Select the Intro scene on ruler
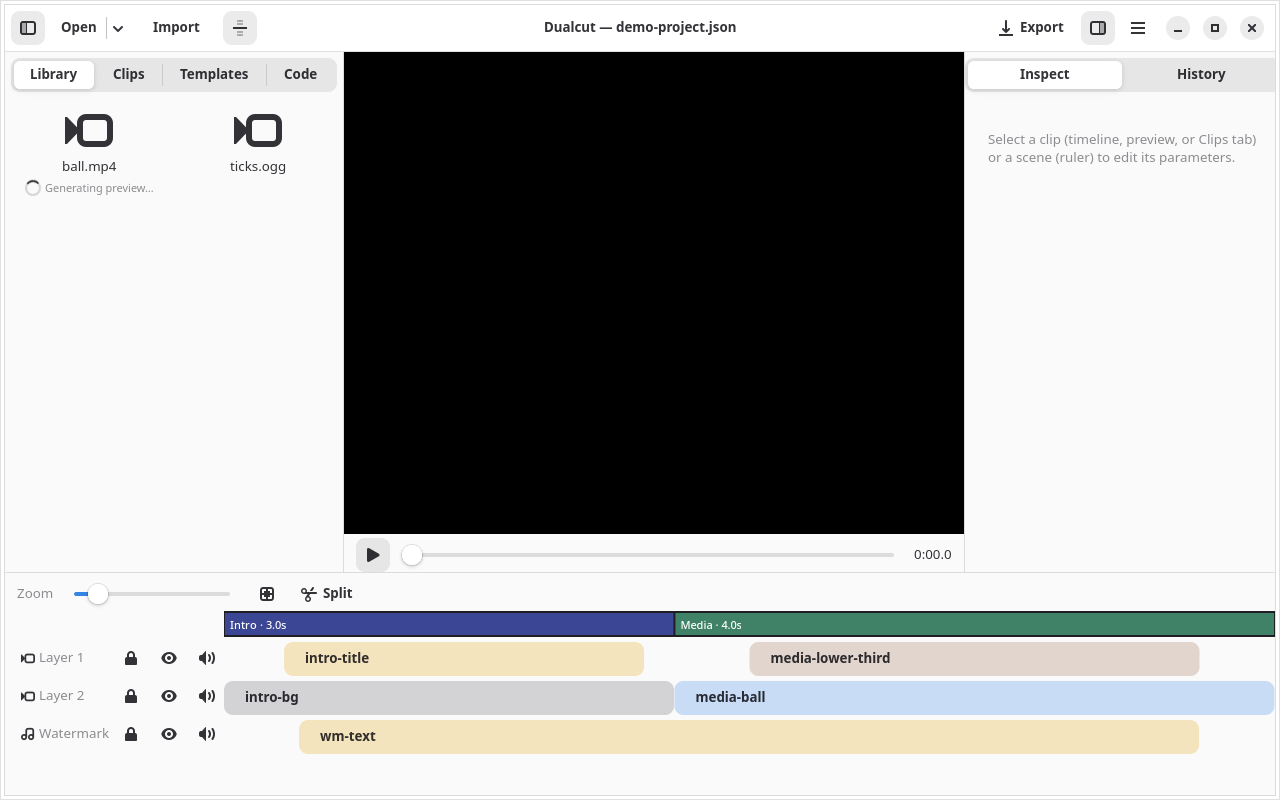This screenshot has width=1280, height=800. coord(449,625)
